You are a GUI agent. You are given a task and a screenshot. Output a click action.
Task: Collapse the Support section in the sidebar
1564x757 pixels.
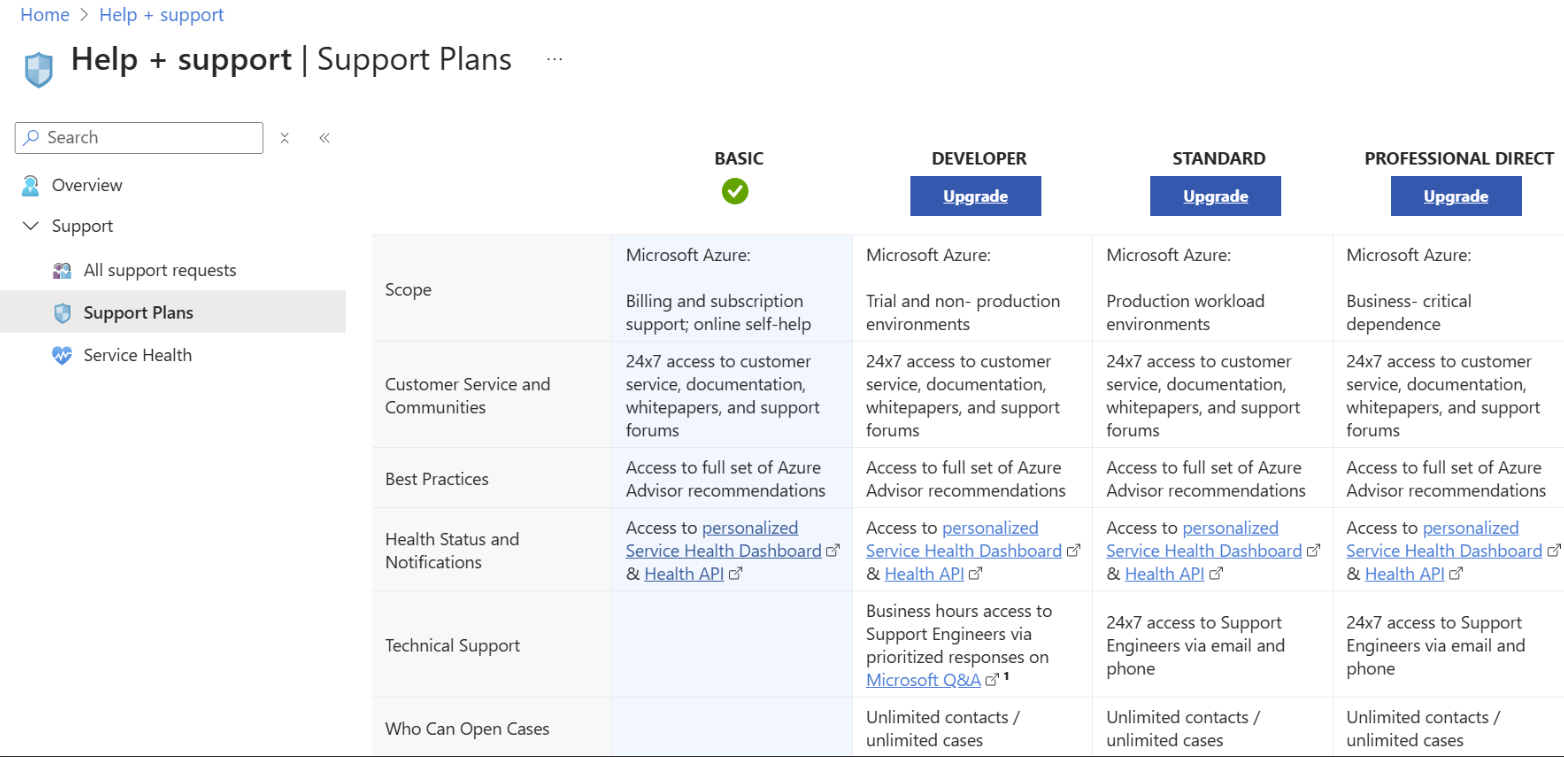(30, 226)
